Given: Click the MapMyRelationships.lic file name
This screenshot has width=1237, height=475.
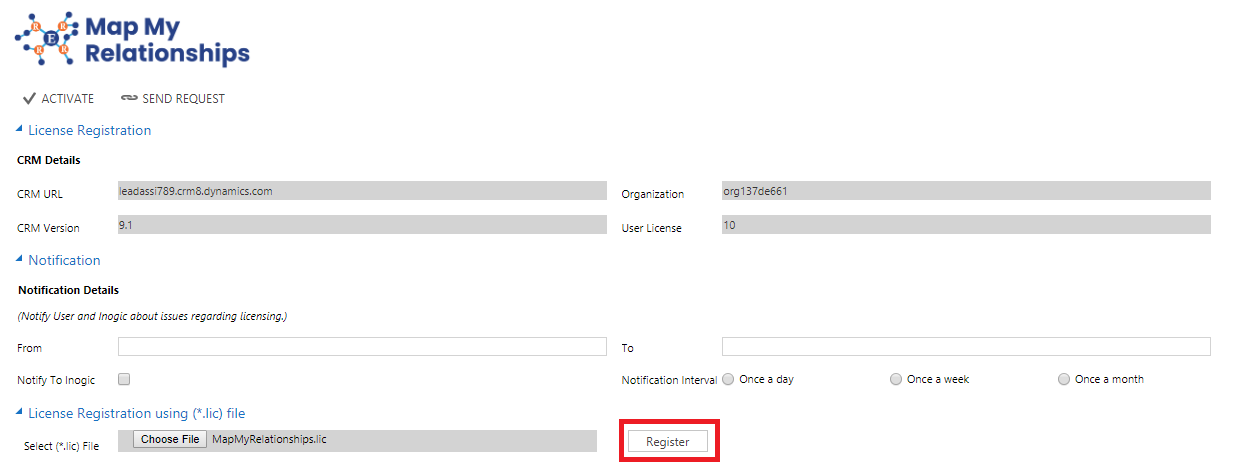Looking at the screenshot, I should click(269, 440).
